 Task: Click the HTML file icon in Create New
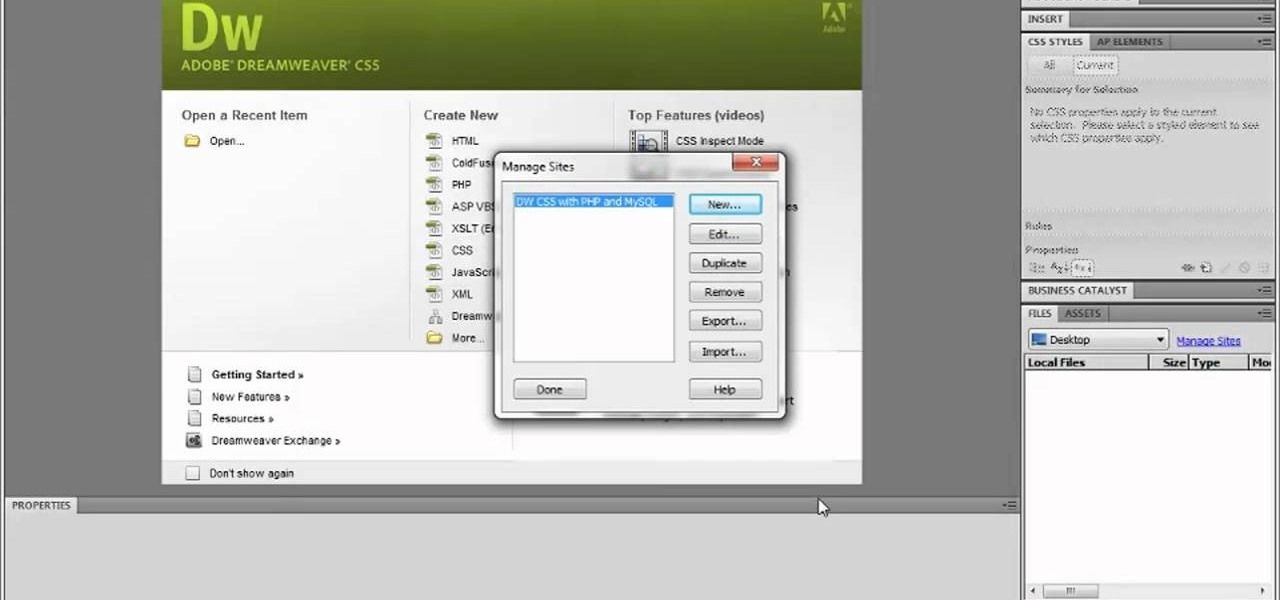pyautogui.click(x=434, y=141)
